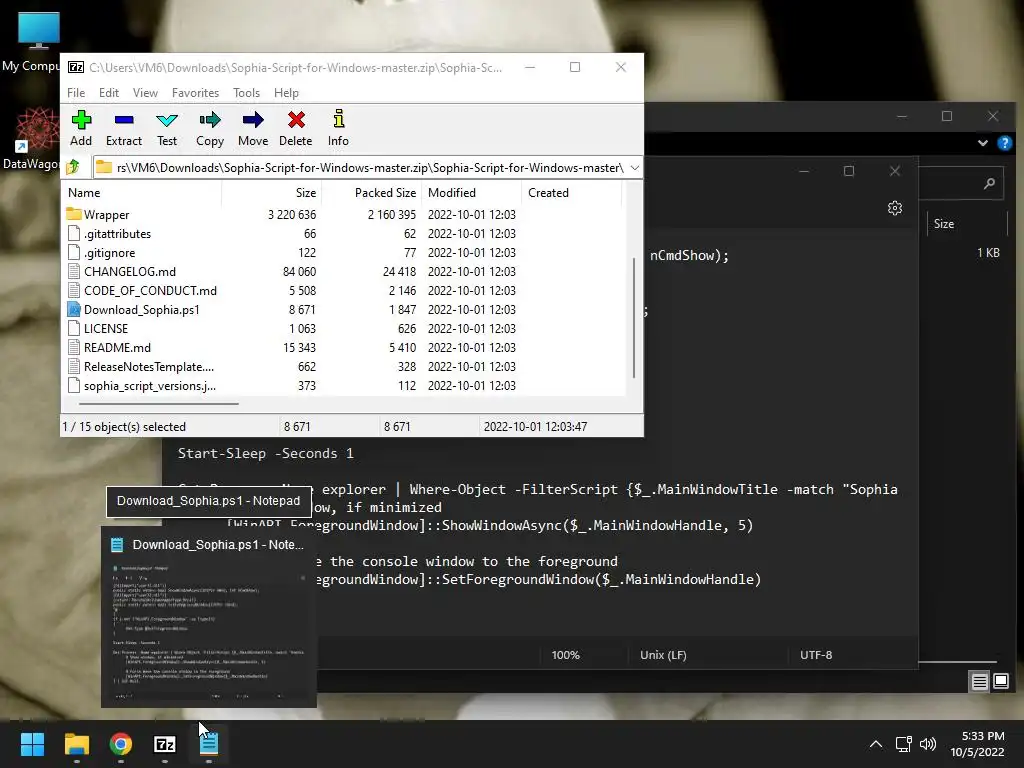Open the File menu in 7-Zip
This screenshot has height=768, width=1024.
76,93
